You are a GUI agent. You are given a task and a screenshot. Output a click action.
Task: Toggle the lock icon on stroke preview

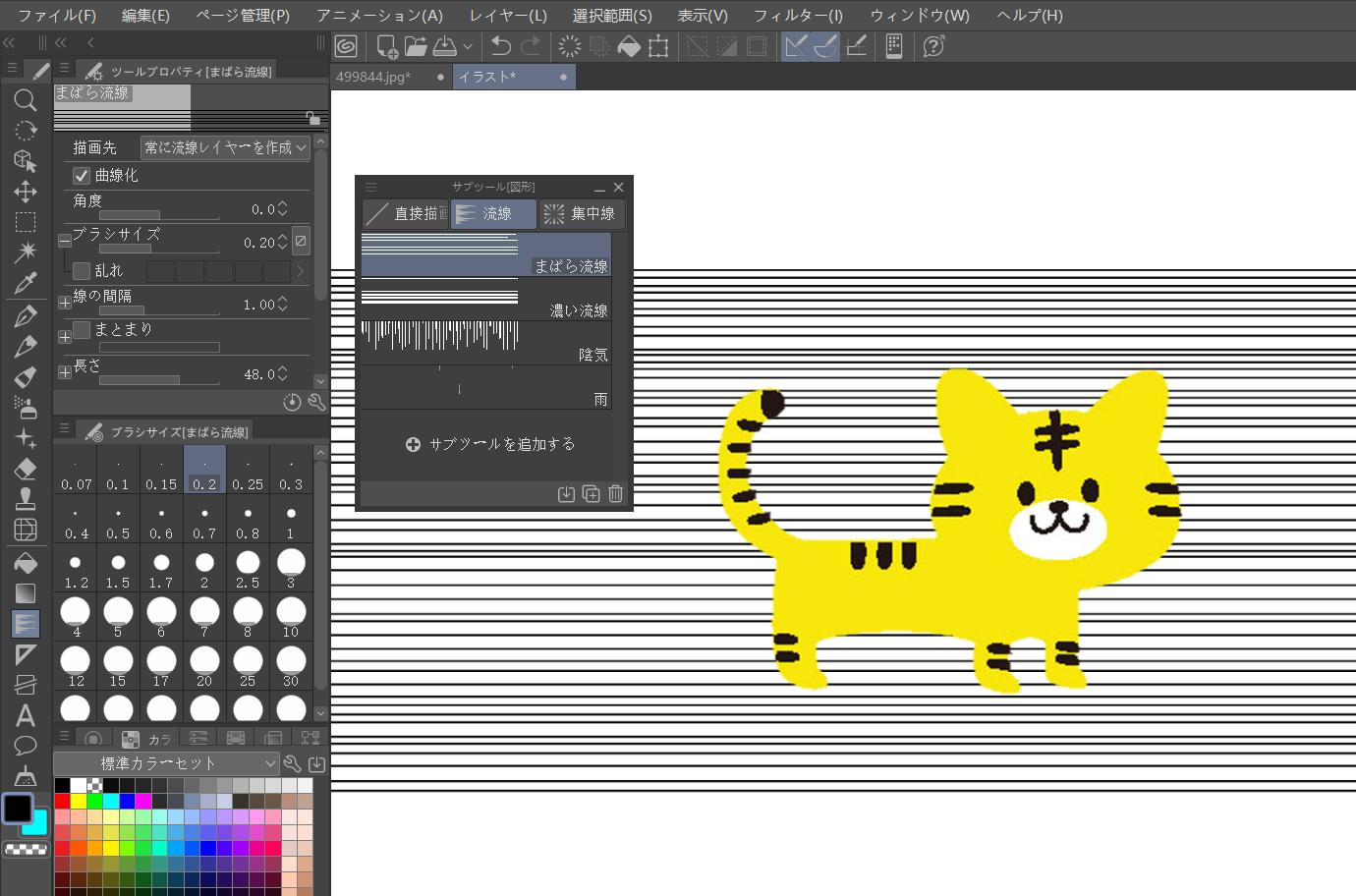312,119
